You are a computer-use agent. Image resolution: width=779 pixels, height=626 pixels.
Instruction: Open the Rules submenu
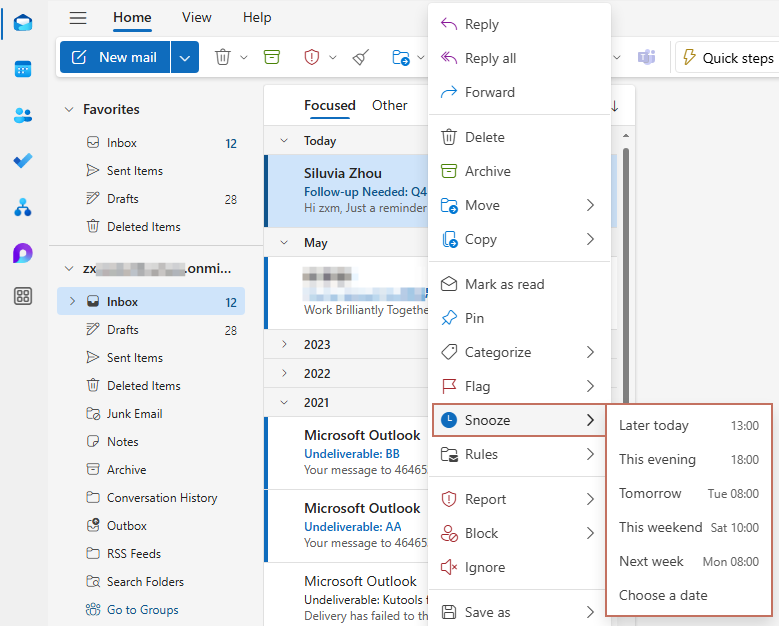point(519,454)
